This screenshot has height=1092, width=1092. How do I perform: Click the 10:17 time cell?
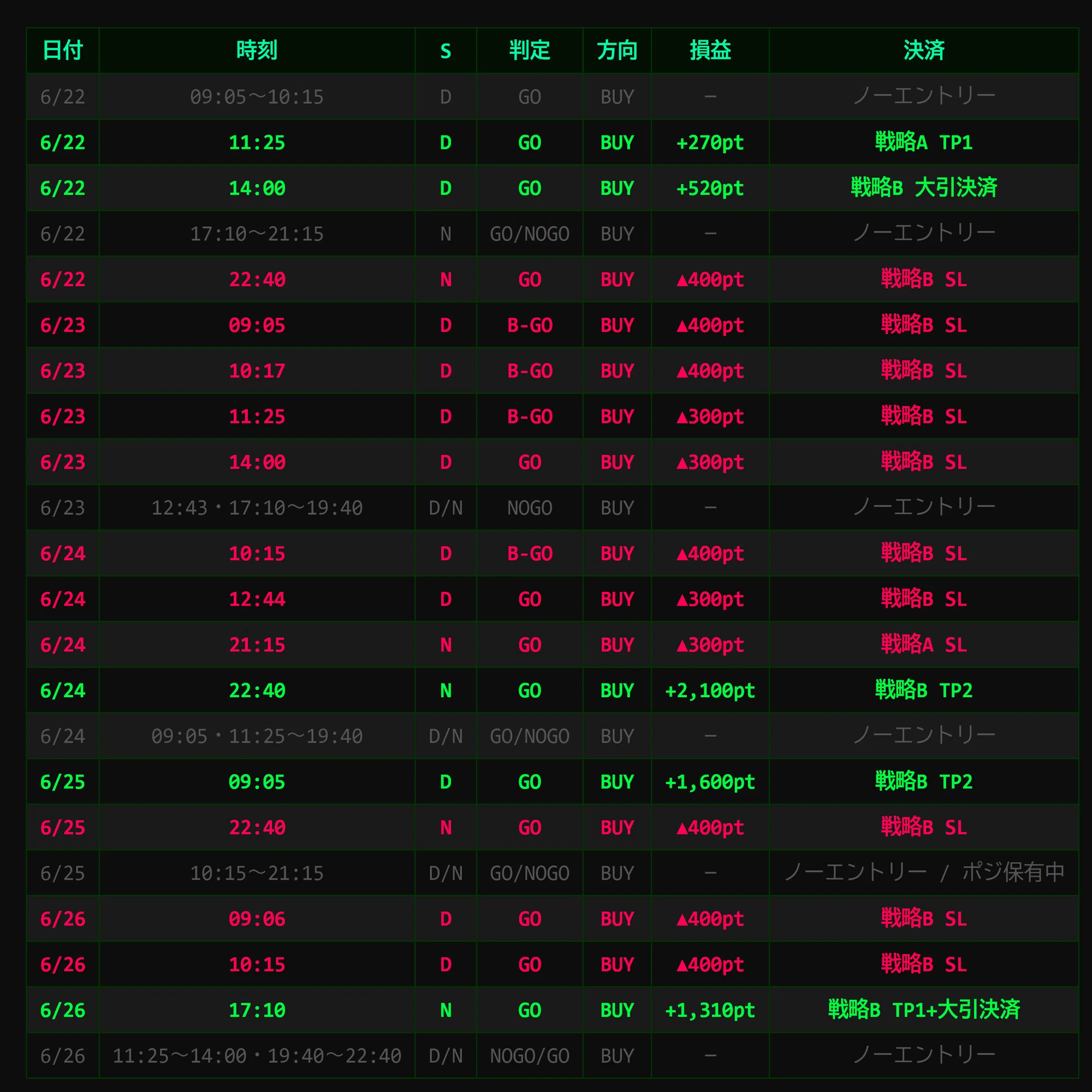[257, 371]
